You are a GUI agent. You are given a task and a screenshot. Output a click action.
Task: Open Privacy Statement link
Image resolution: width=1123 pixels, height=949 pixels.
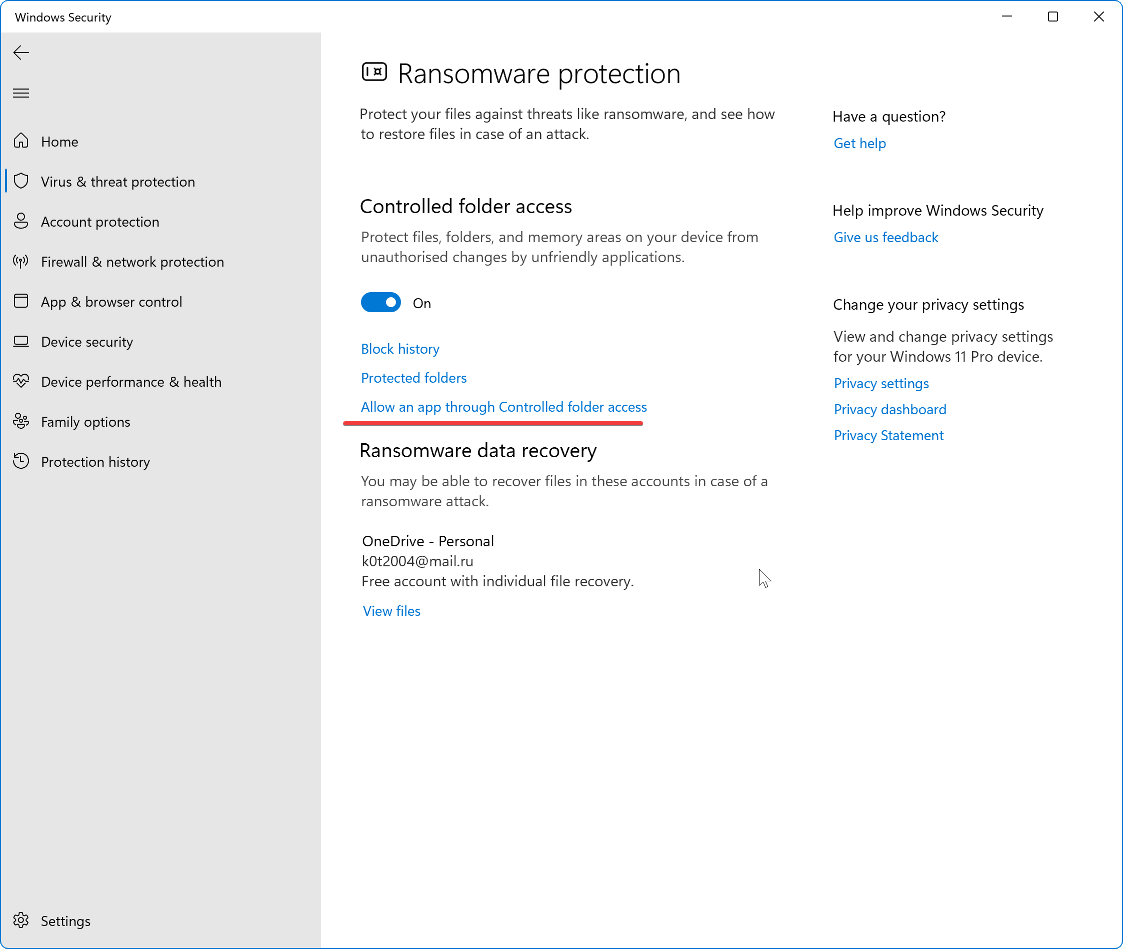pos(889,435)
